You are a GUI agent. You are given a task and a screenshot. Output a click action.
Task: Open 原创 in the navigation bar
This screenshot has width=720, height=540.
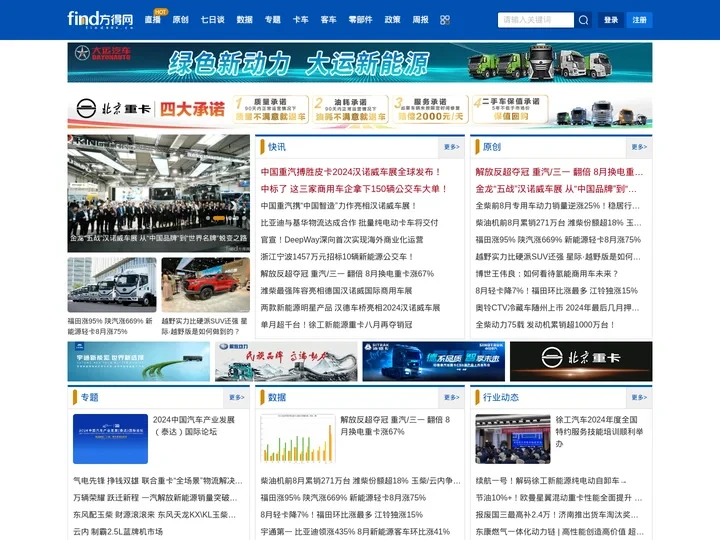click(180, 20)
